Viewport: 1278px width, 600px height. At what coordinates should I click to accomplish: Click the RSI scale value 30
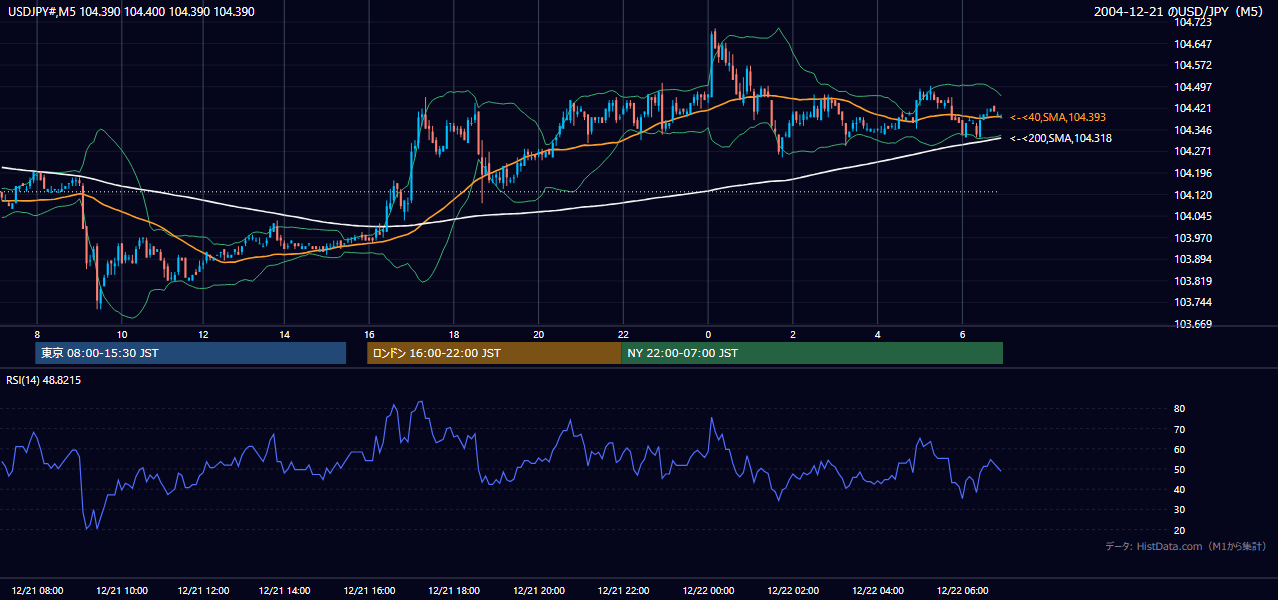click(x=1180, y=510)
